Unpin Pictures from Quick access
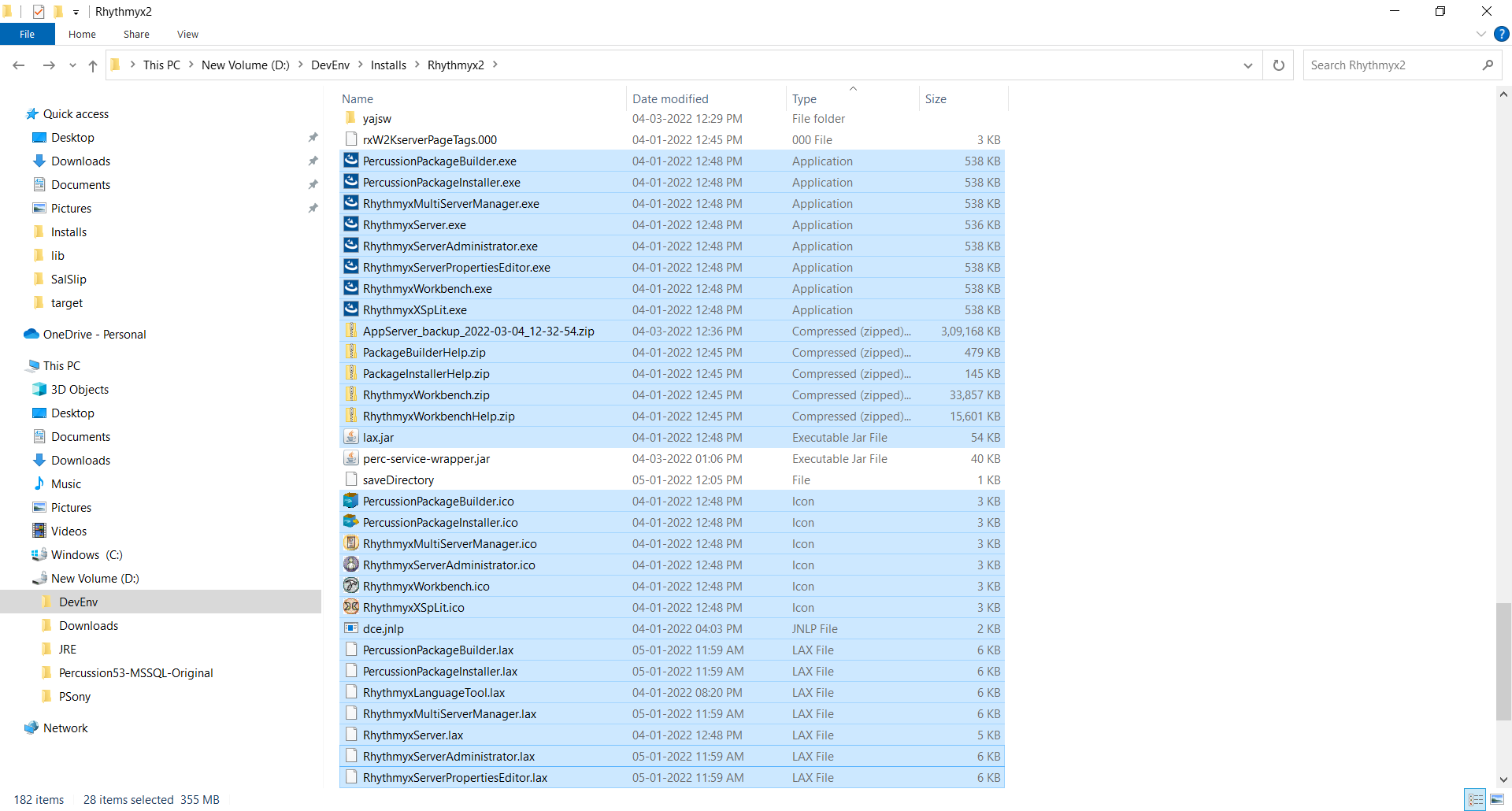Image resolution: width=1512 pixels, height=811 pixels. click(313, 208)
